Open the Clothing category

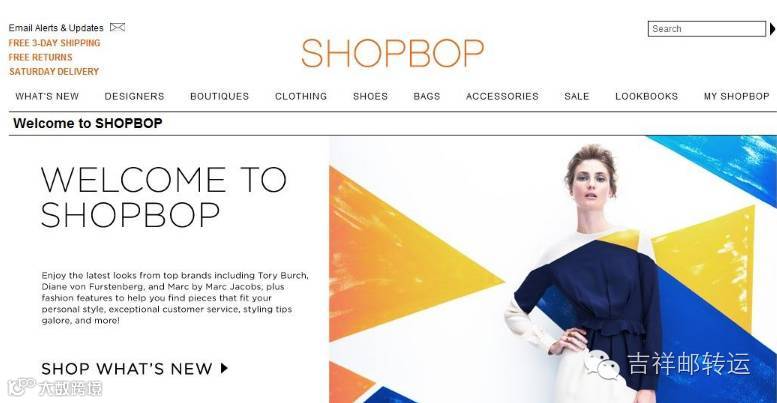301,96
